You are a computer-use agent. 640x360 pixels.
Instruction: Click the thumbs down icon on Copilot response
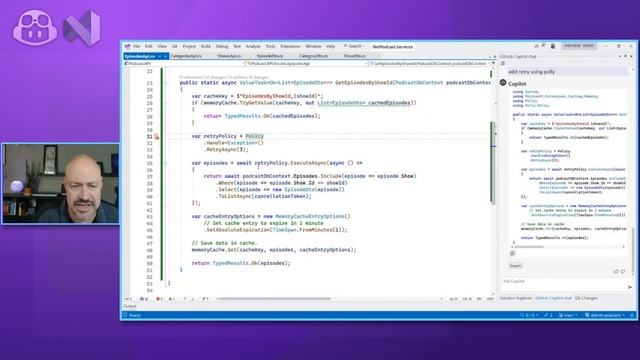point(623,271)
